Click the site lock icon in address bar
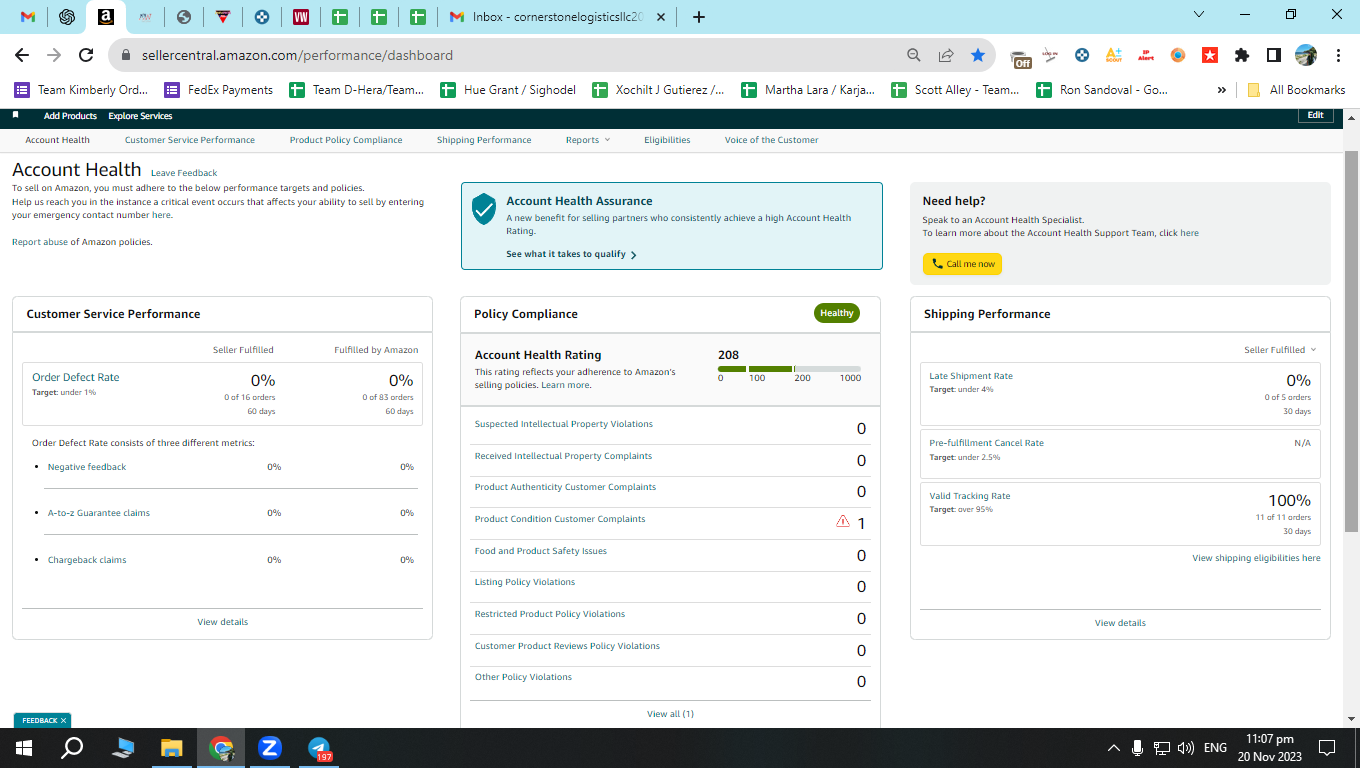 pos(126,55)
